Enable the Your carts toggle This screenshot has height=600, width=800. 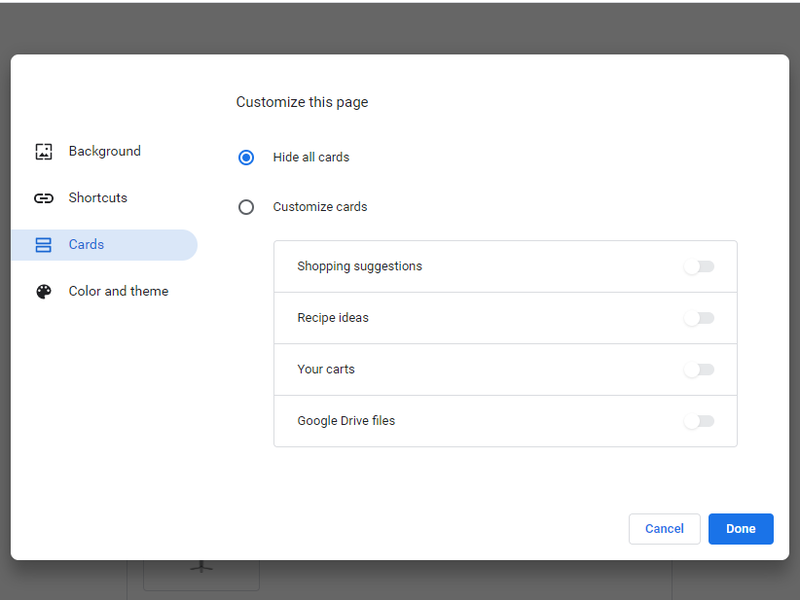[x=701, y=369]
